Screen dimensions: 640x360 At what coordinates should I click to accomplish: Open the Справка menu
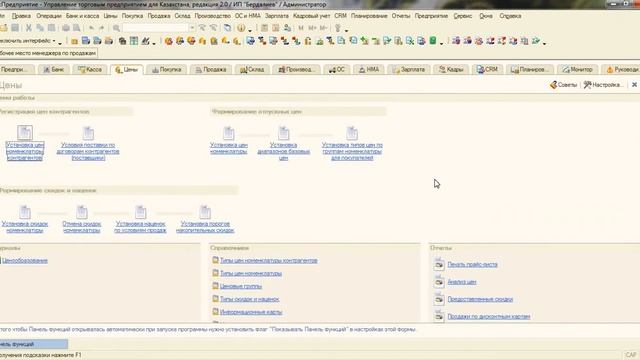[x=510, y=16]
